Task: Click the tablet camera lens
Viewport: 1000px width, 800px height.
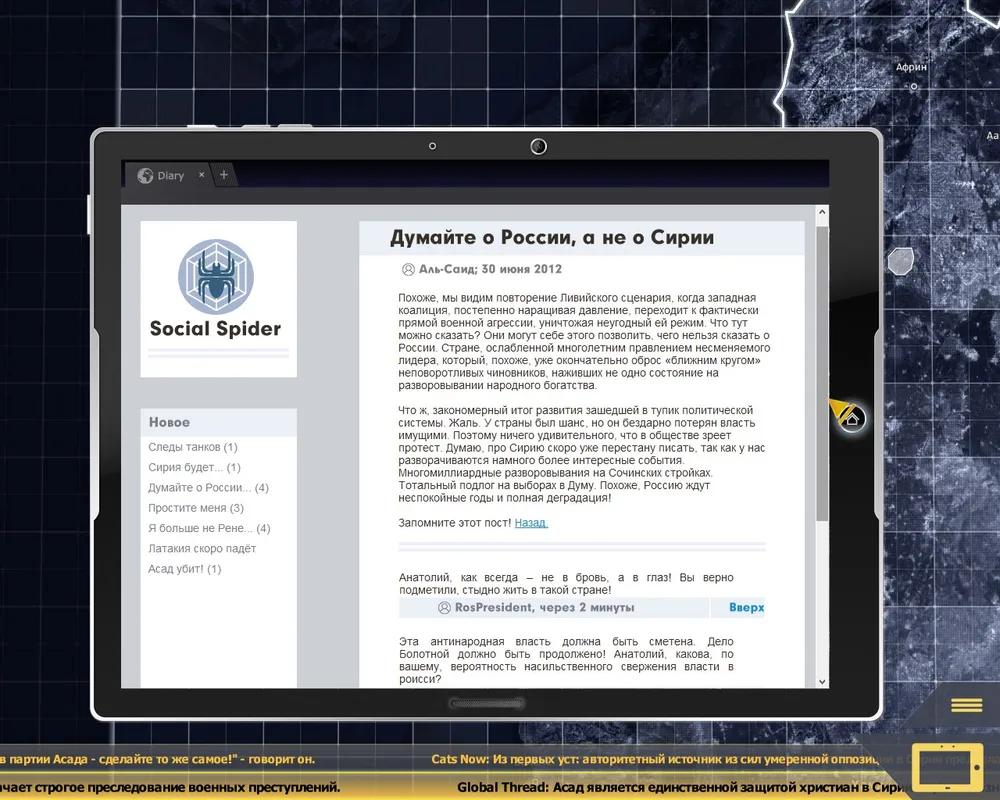Action: coord(538,147)
